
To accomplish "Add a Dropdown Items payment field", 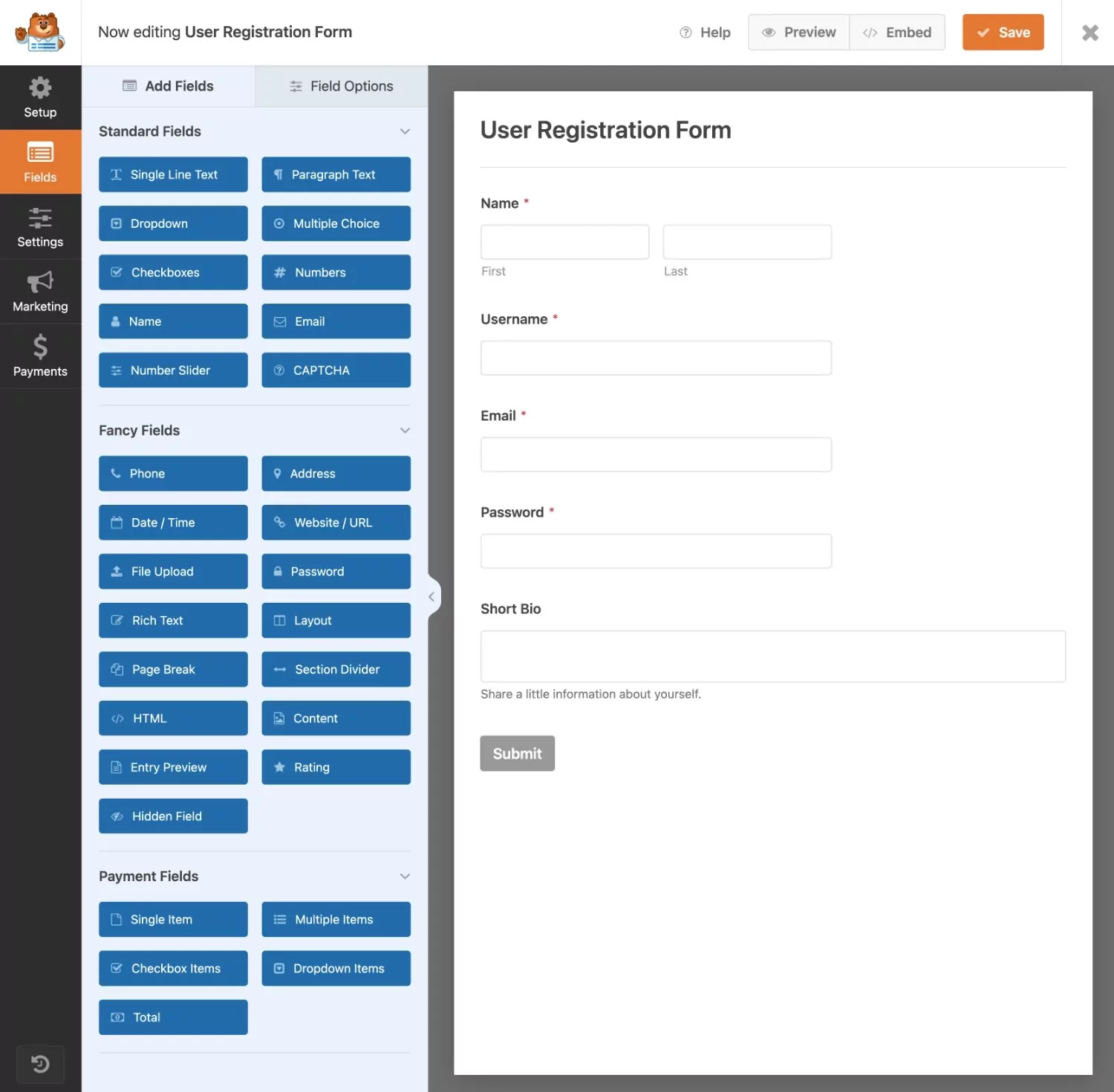I will (x=336, y=969).
